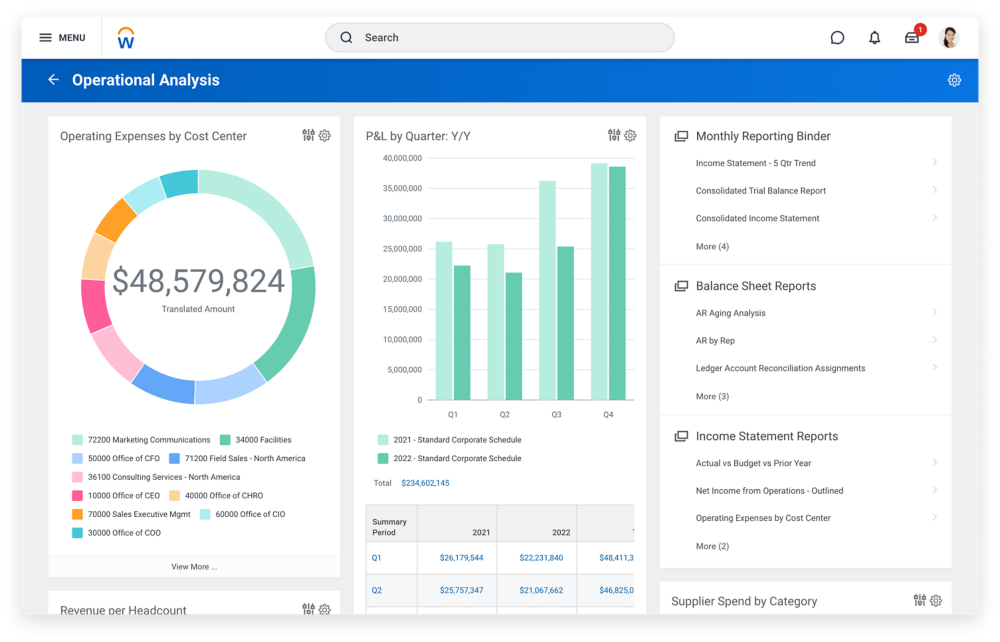Open dashboard settings gear in the blue header
1000x642 pixels.
(x=954, y=78)
